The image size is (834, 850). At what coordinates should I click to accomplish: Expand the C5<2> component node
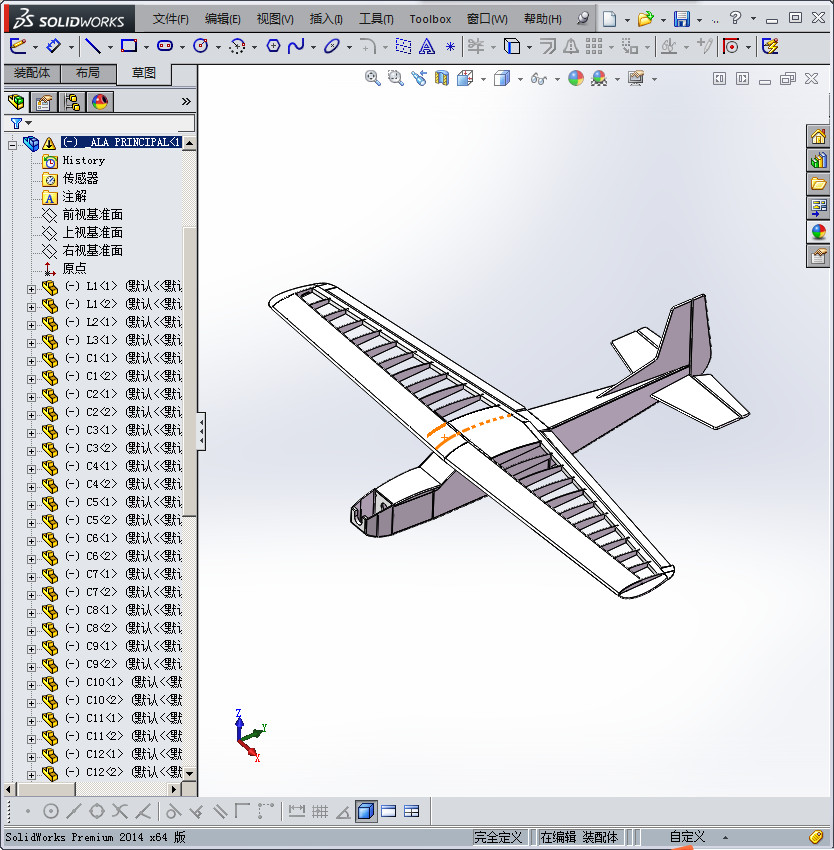[31, 523]
